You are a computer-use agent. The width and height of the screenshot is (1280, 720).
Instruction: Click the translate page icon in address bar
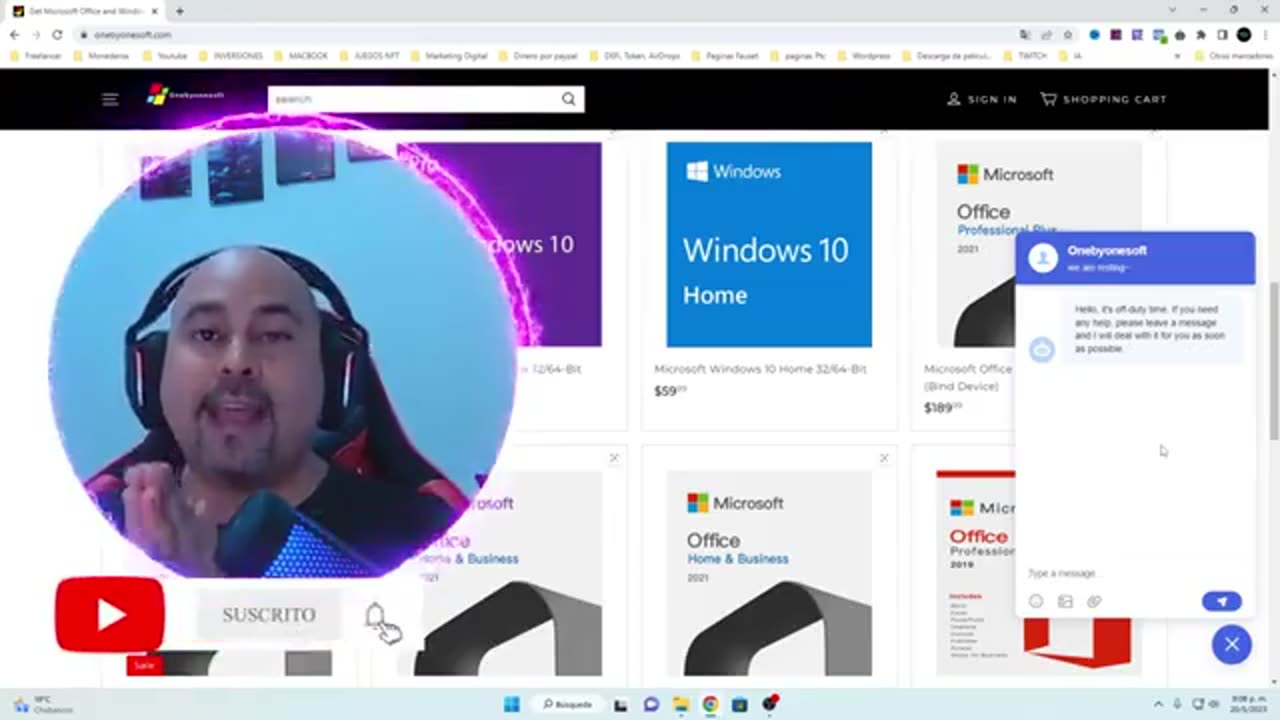click(1025, 34)
